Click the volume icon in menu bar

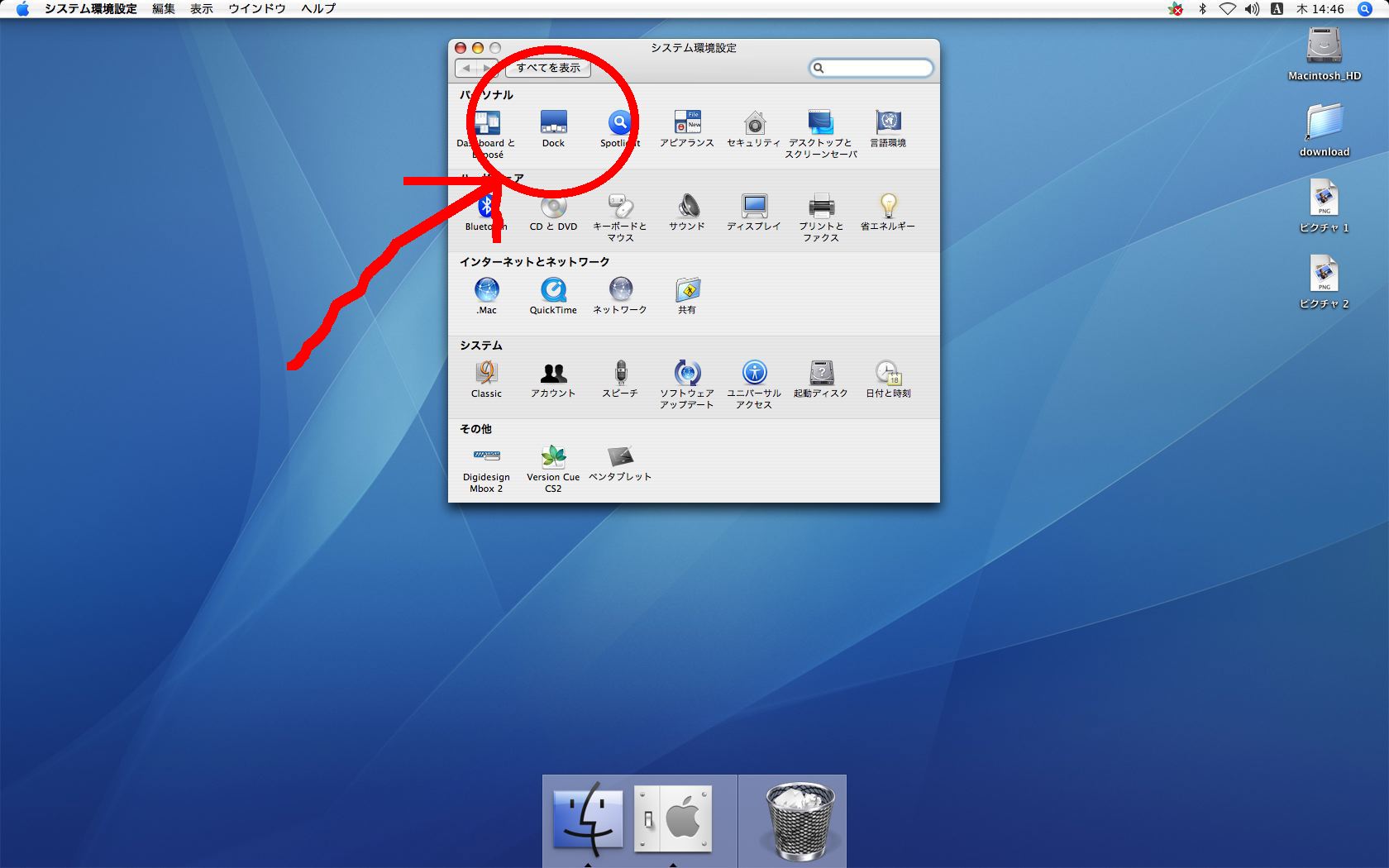(1253, 9)
